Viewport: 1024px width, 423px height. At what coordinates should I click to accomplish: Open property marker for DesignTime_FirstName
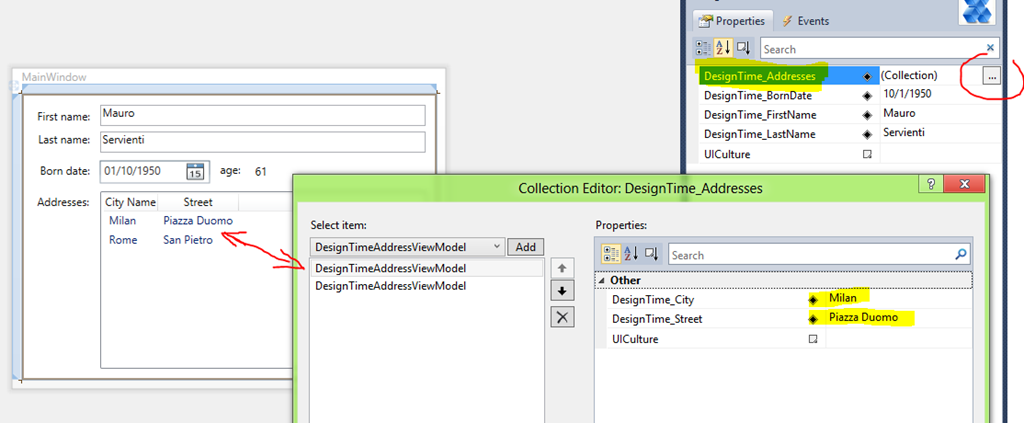tap(867, 115)
